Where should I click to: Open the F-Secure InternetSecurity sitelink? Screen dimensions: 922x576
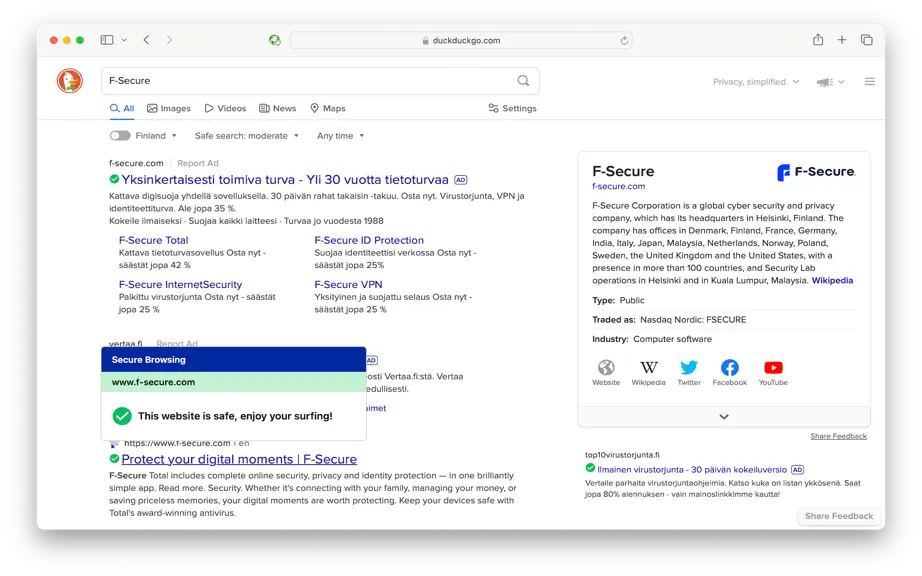tap(181, 284)
